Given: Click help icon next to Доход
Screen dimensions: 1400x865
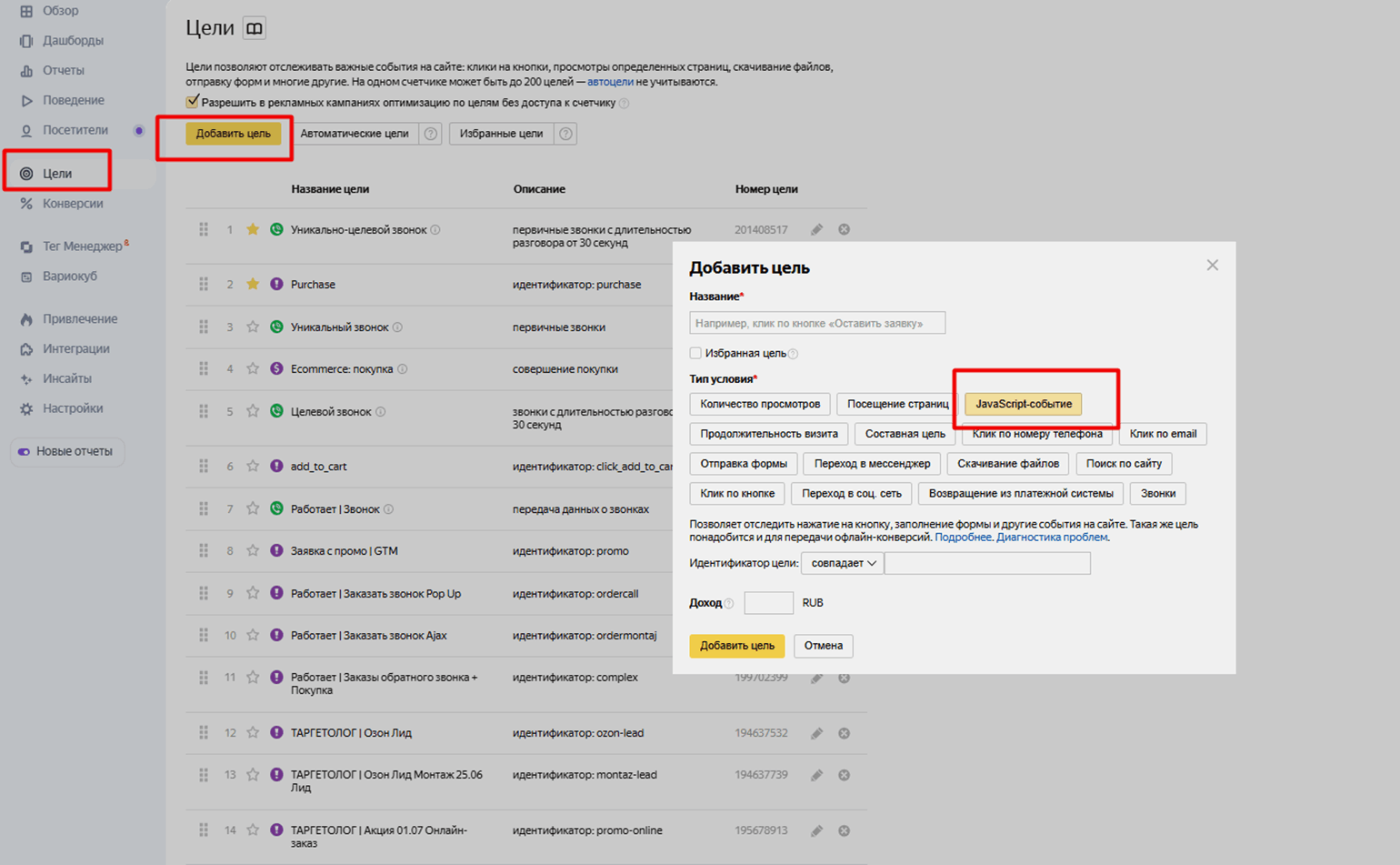Looking at the screenshot, I should pyautogui.click(x=729, y=603).
